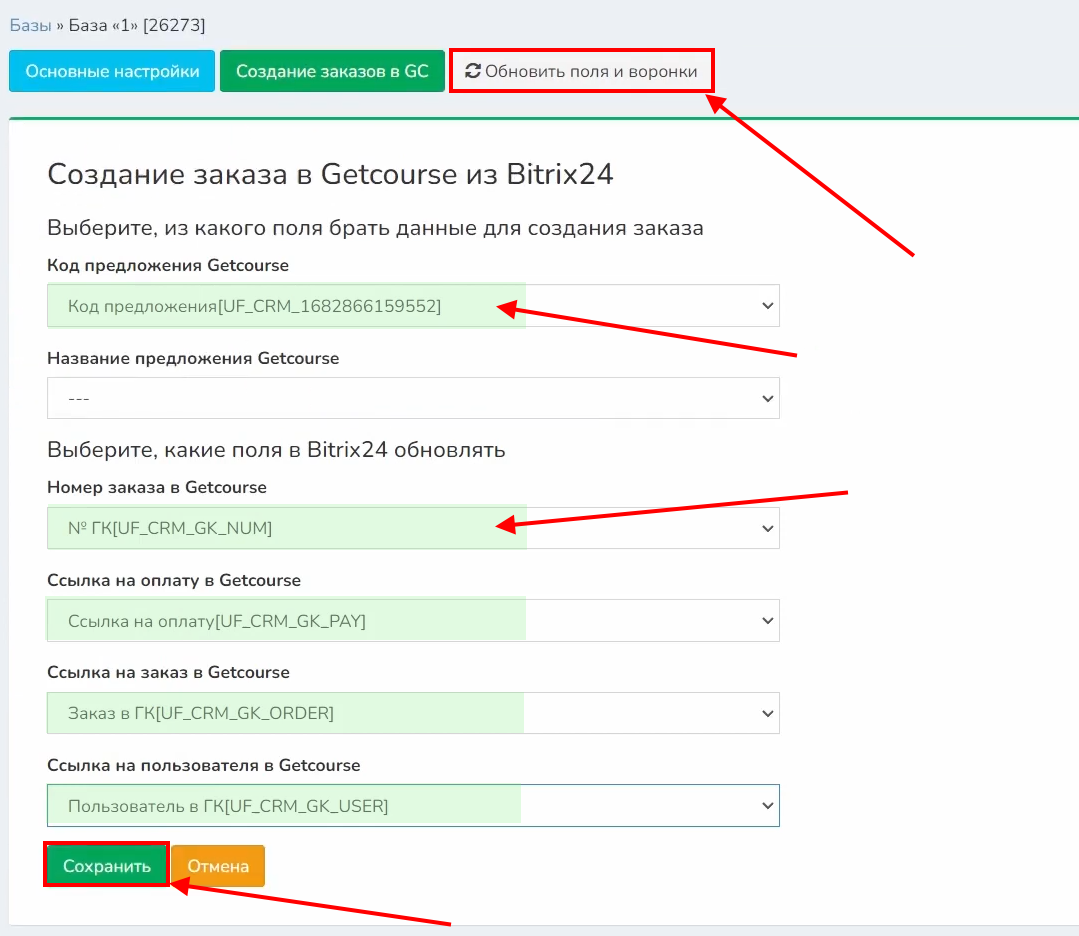
Task: Click the Сохранить button
Action: coord(106,866)
